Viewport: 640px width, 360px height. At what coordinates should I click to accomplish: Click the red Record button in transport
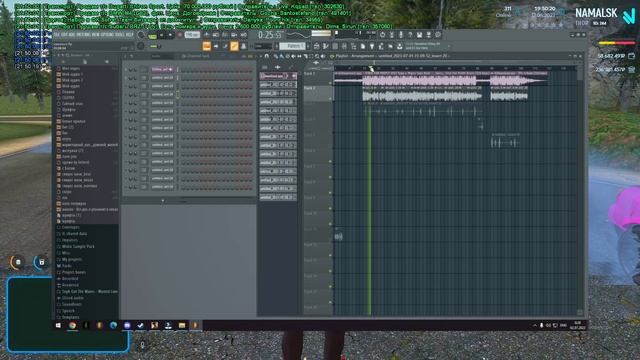pos(179,36)
